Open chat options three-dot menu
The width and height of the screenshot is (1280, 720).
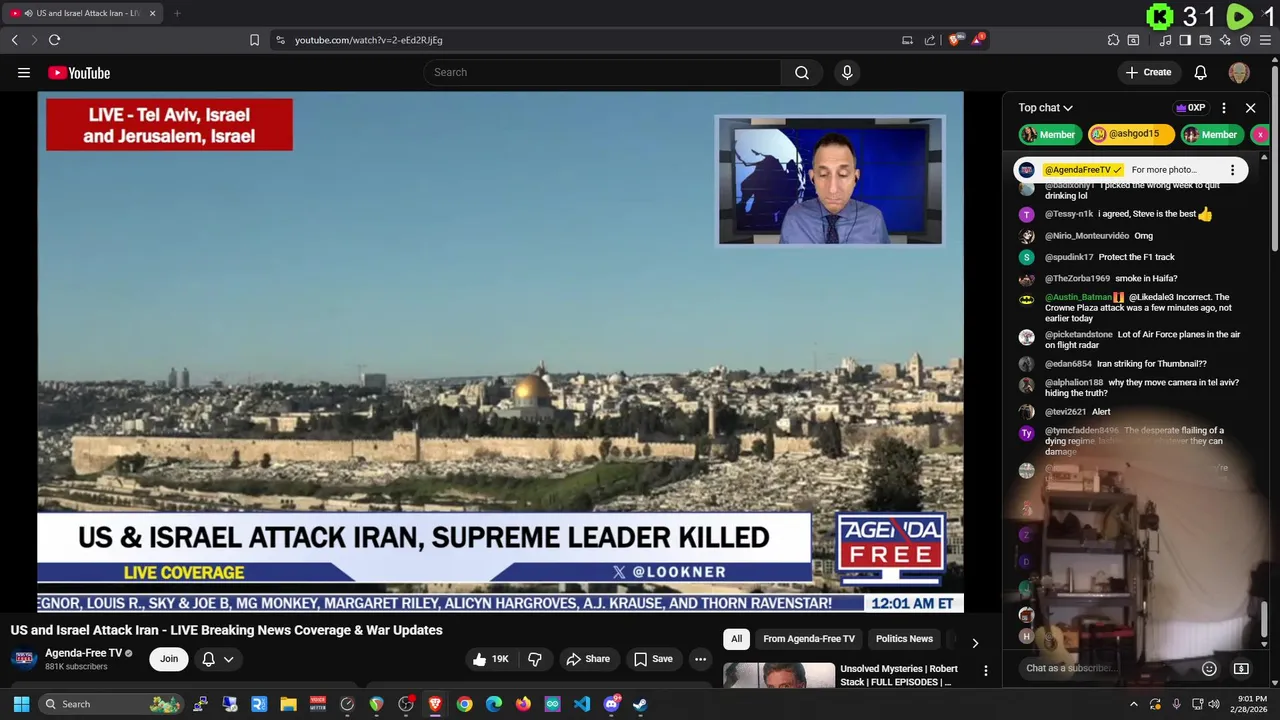pos(1224,108)
